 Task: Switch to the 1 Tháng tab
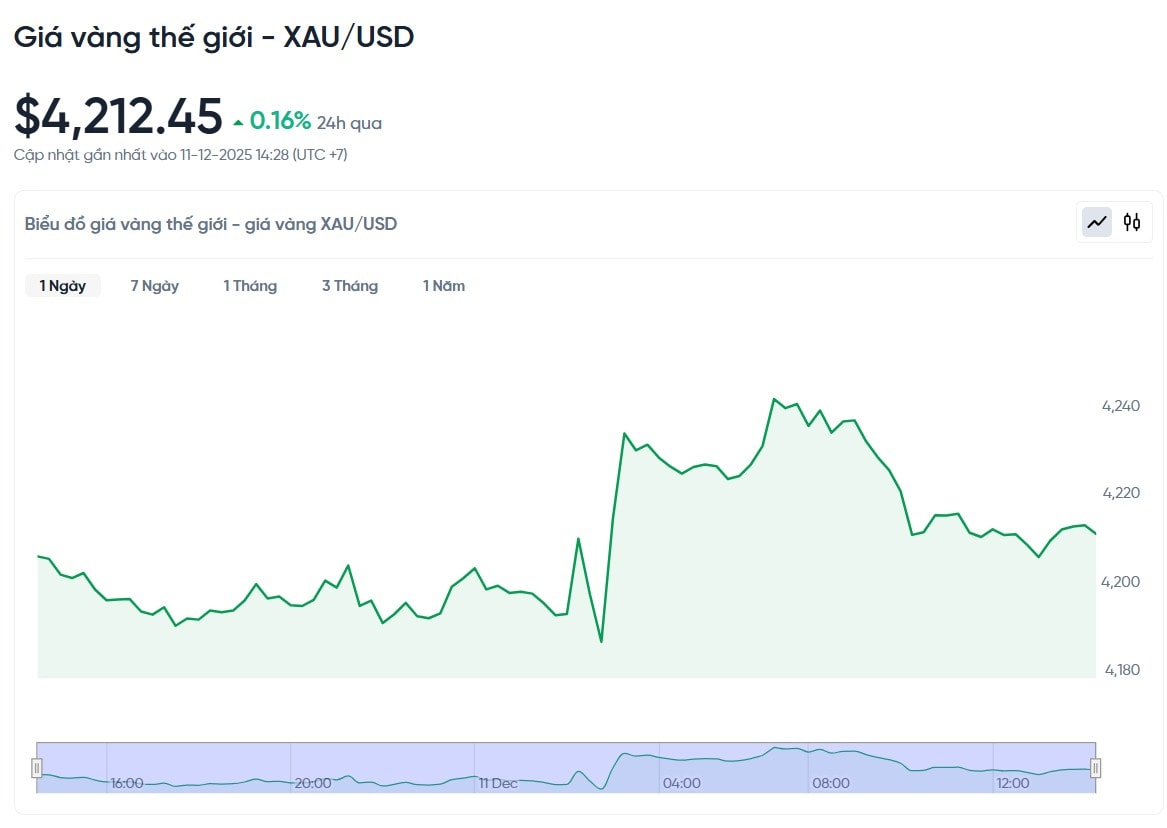point(250,286)
